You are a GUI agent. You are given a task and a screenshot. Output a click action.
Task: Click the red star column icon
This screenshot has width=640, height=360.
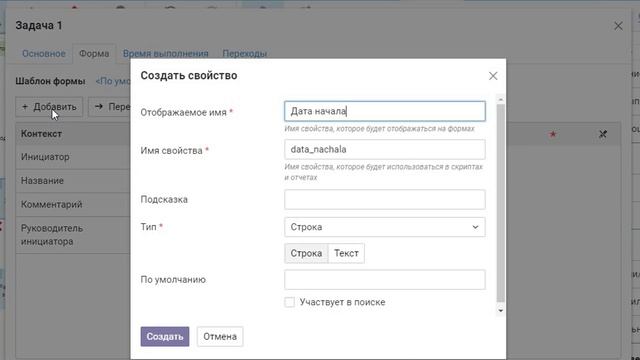[x=553, y=134]
